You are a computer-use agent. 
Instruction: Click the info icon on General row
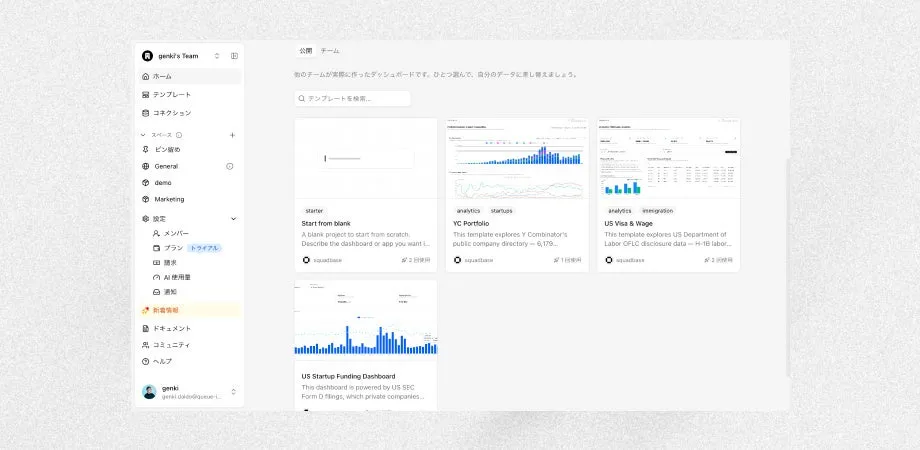coord(229,166)
